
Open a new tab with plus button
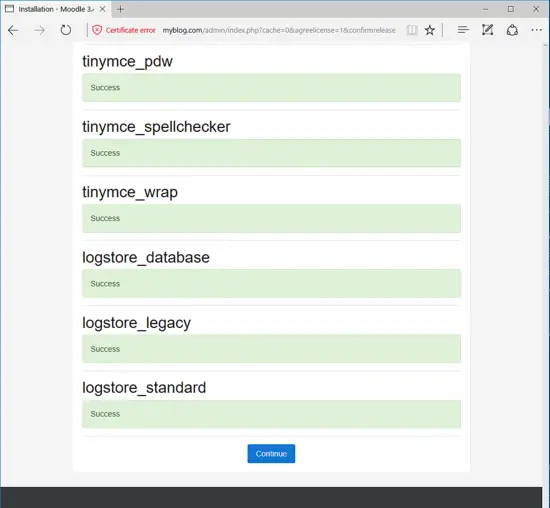coord(120,9)
